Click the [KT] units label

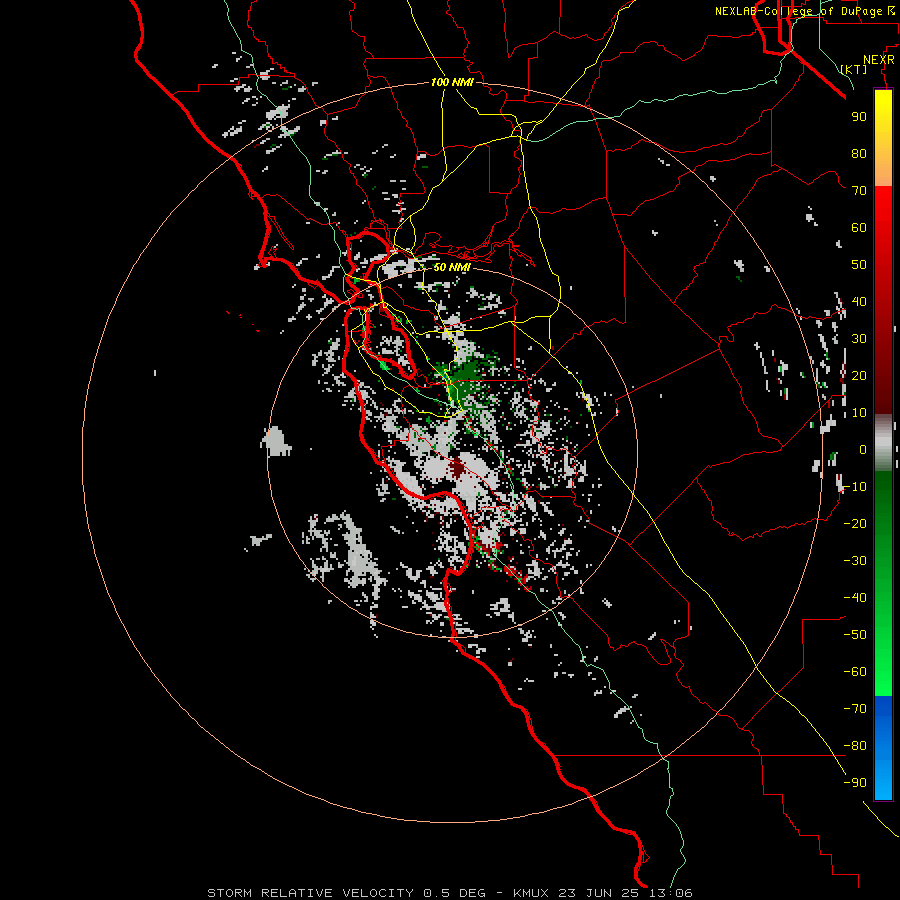pos(854,69)
